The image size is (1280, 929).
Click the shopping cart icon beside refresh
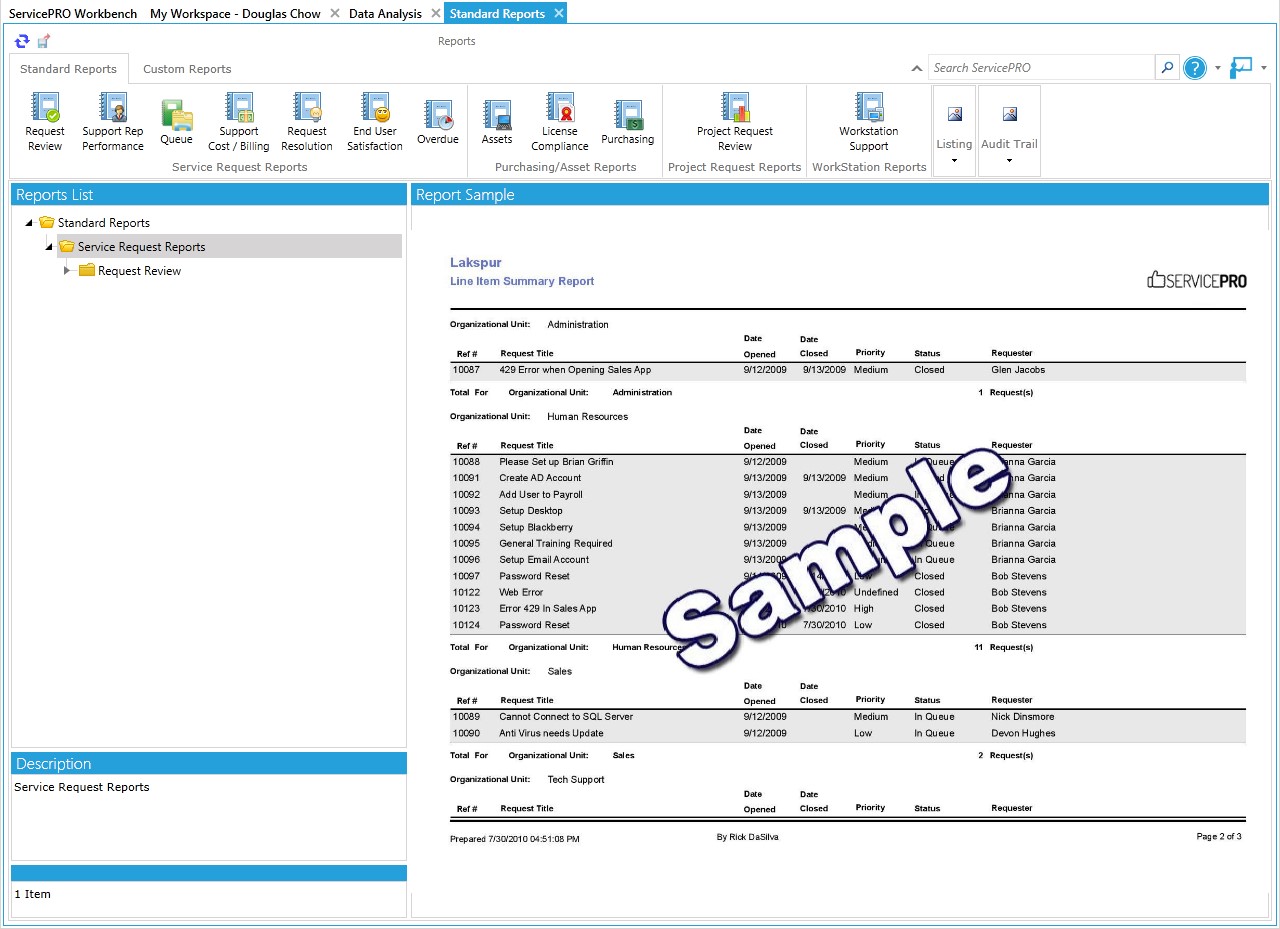pos(43,41)
